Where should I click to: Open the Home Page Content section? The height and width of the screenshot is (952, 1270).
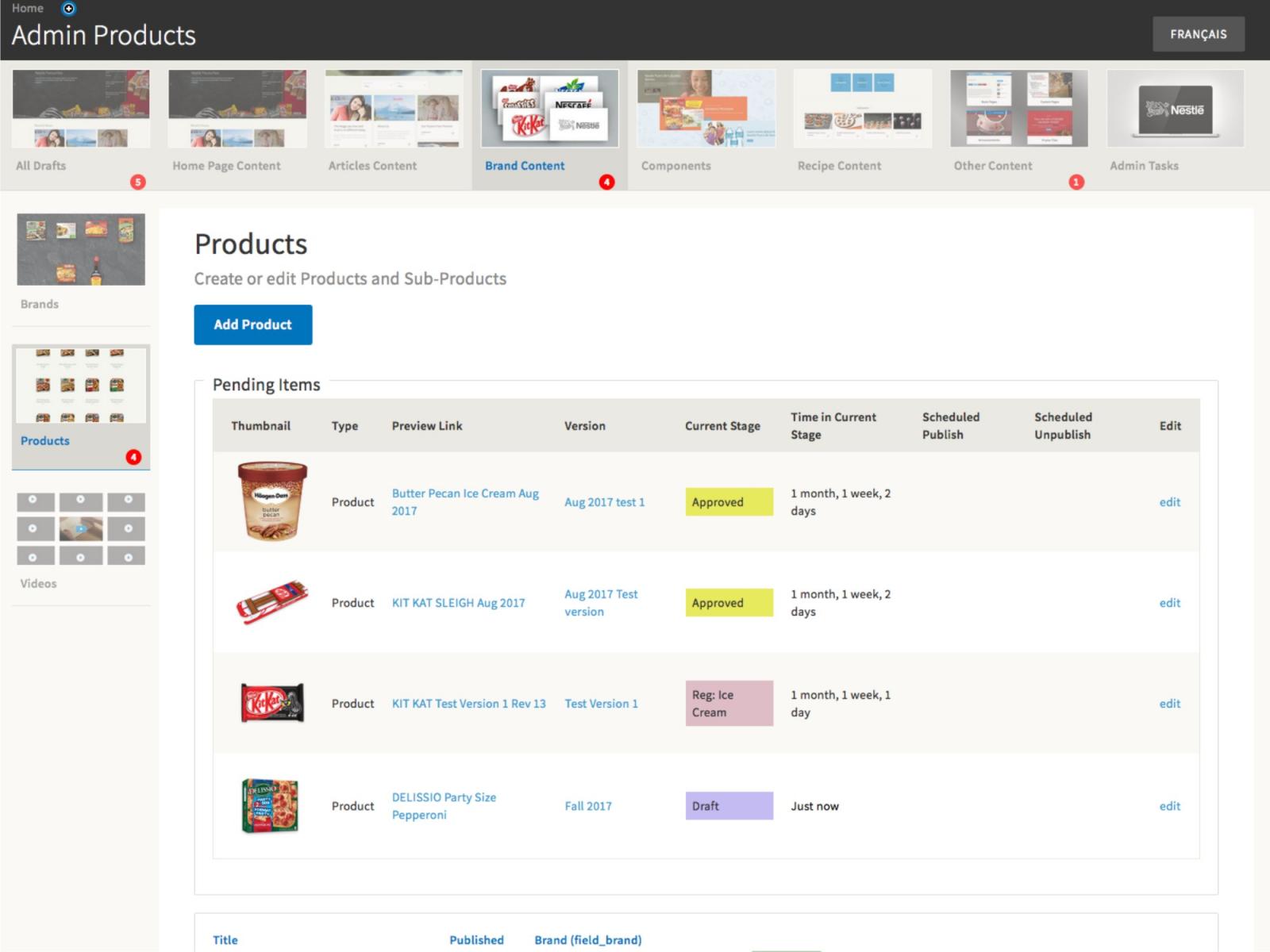226,166
